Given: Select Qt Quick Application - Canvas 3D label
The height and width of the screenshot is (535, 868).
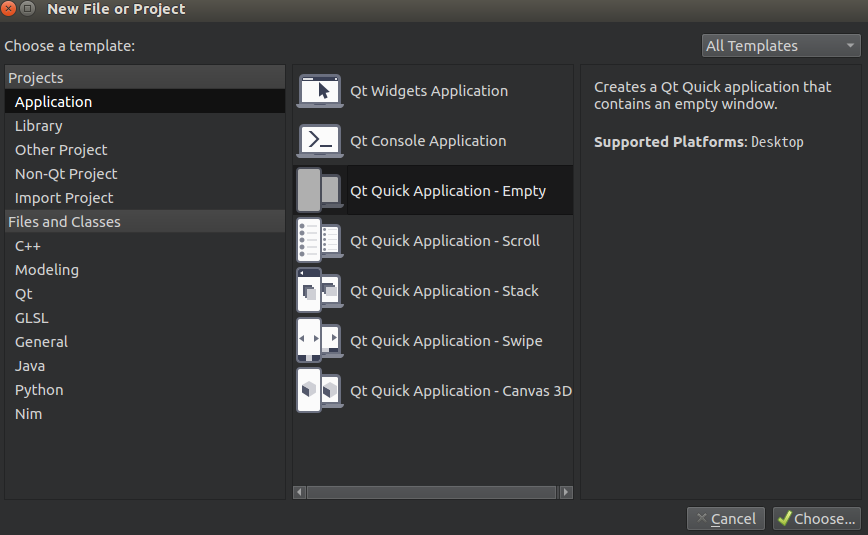Looking at the screenshot, I should (x=461, y=390).
